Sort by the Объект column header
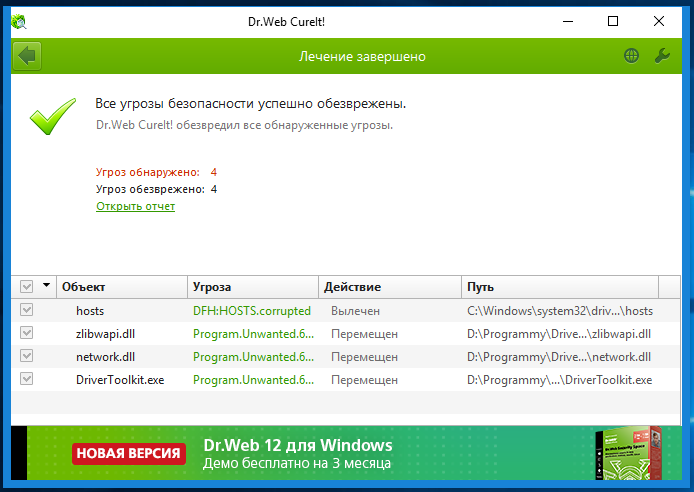Viewport: 694px width, 492px height. tap(122, 287)
